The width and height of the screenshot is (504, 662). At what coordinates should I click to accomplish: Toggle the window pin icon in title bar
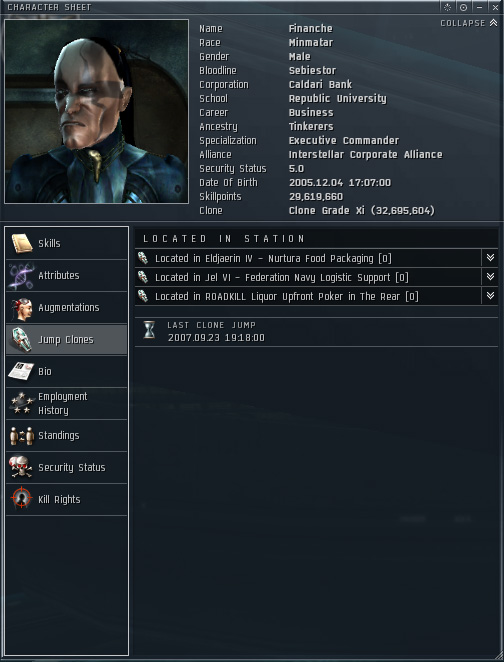[463, 7]
